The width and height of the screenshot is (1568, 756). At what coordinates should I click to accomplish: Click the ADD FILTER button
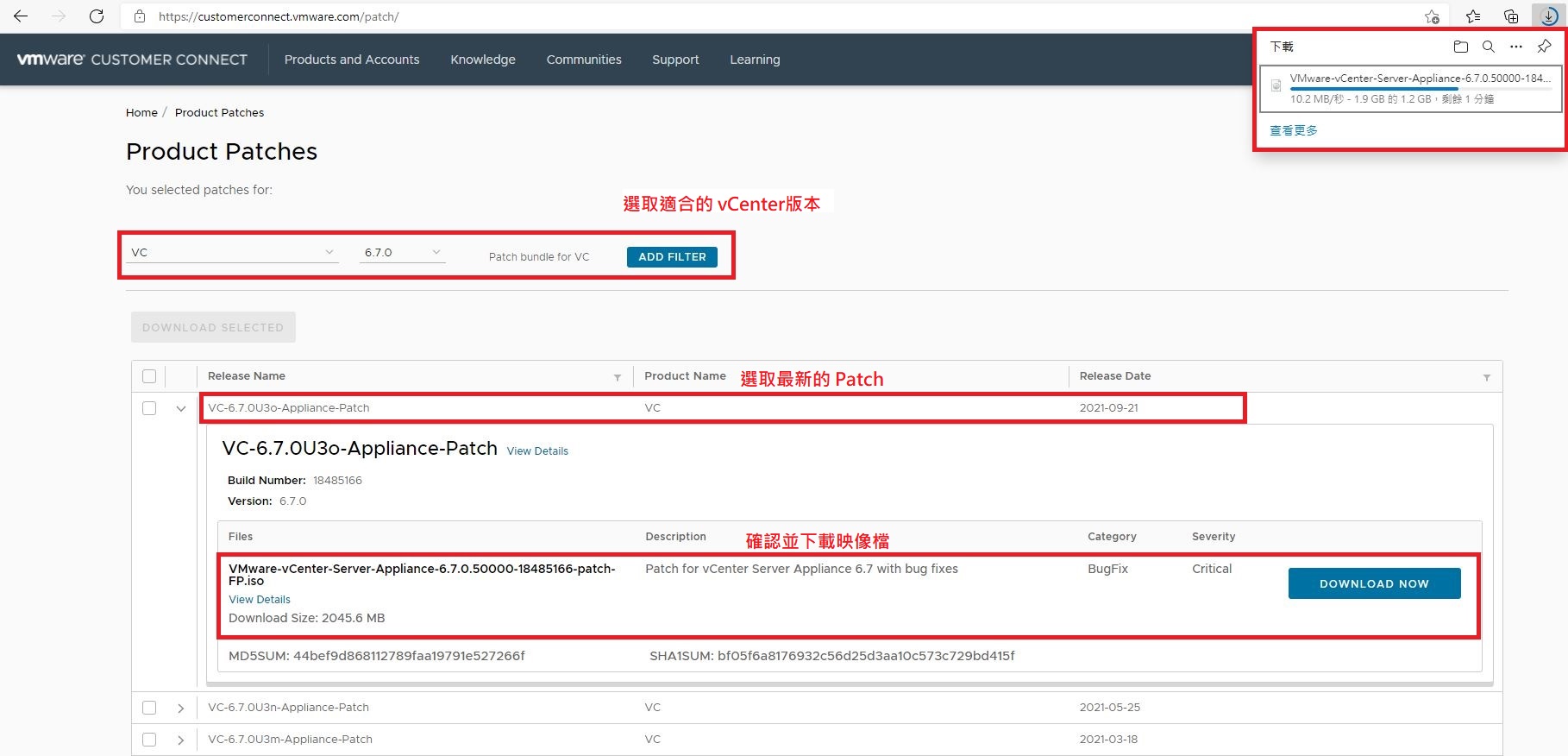click(x=672, y=256)
